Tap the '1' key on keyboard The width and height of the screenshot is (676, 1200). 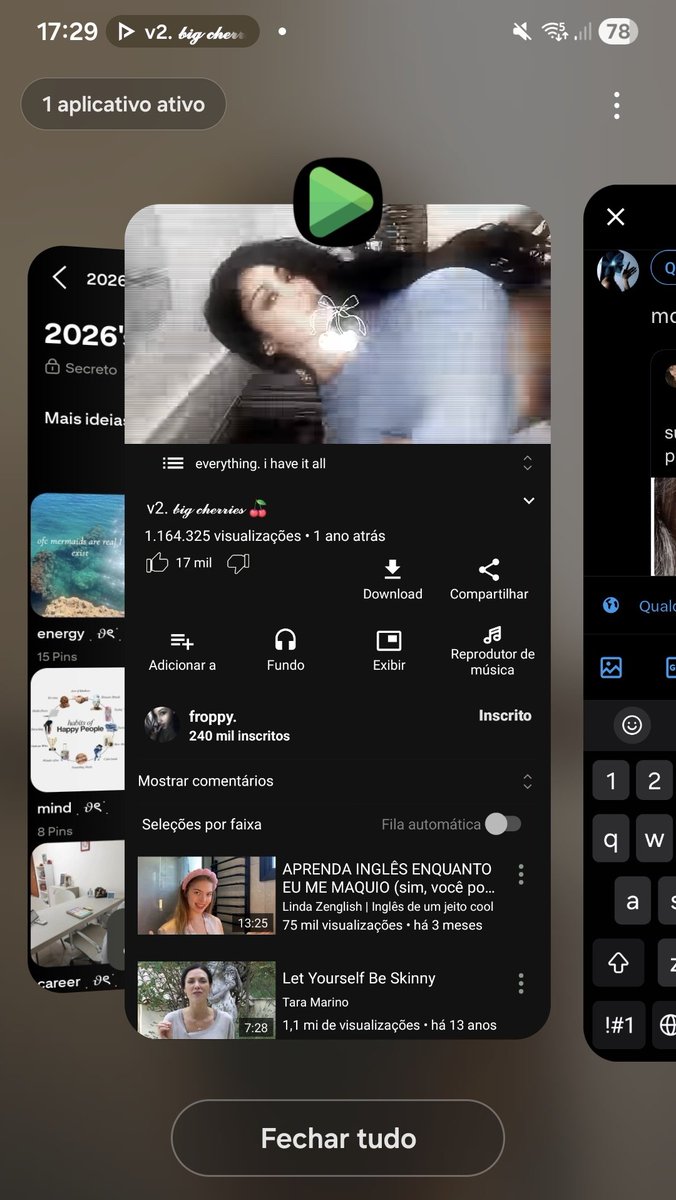611,781
